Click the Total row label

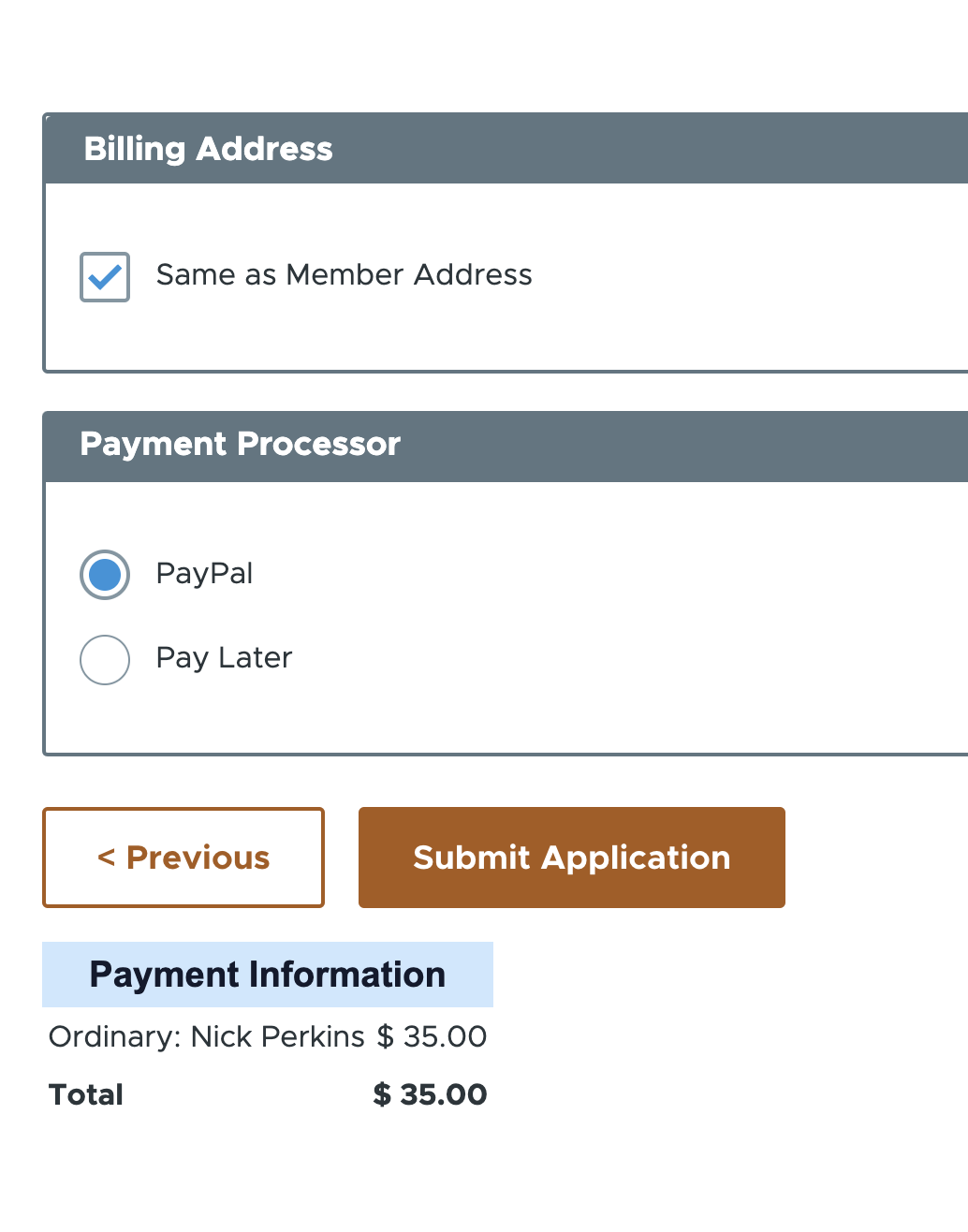coord(84,1094)
